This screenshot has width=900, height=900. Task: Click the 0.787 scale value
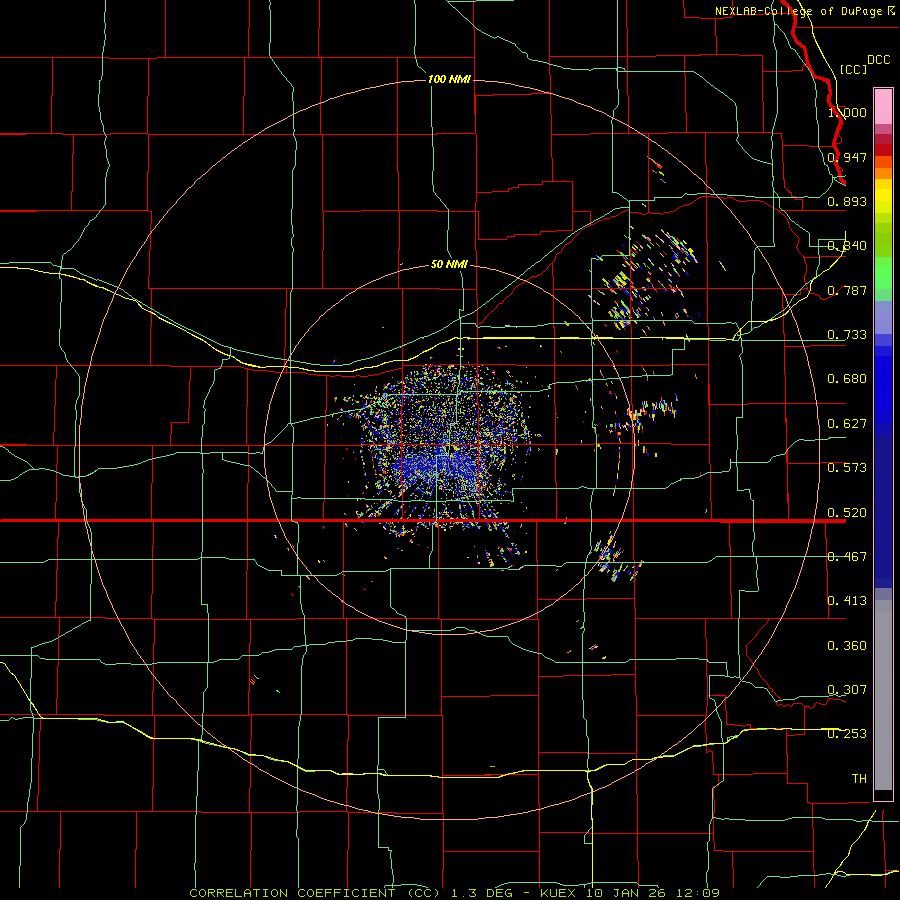tap(847, 290)
